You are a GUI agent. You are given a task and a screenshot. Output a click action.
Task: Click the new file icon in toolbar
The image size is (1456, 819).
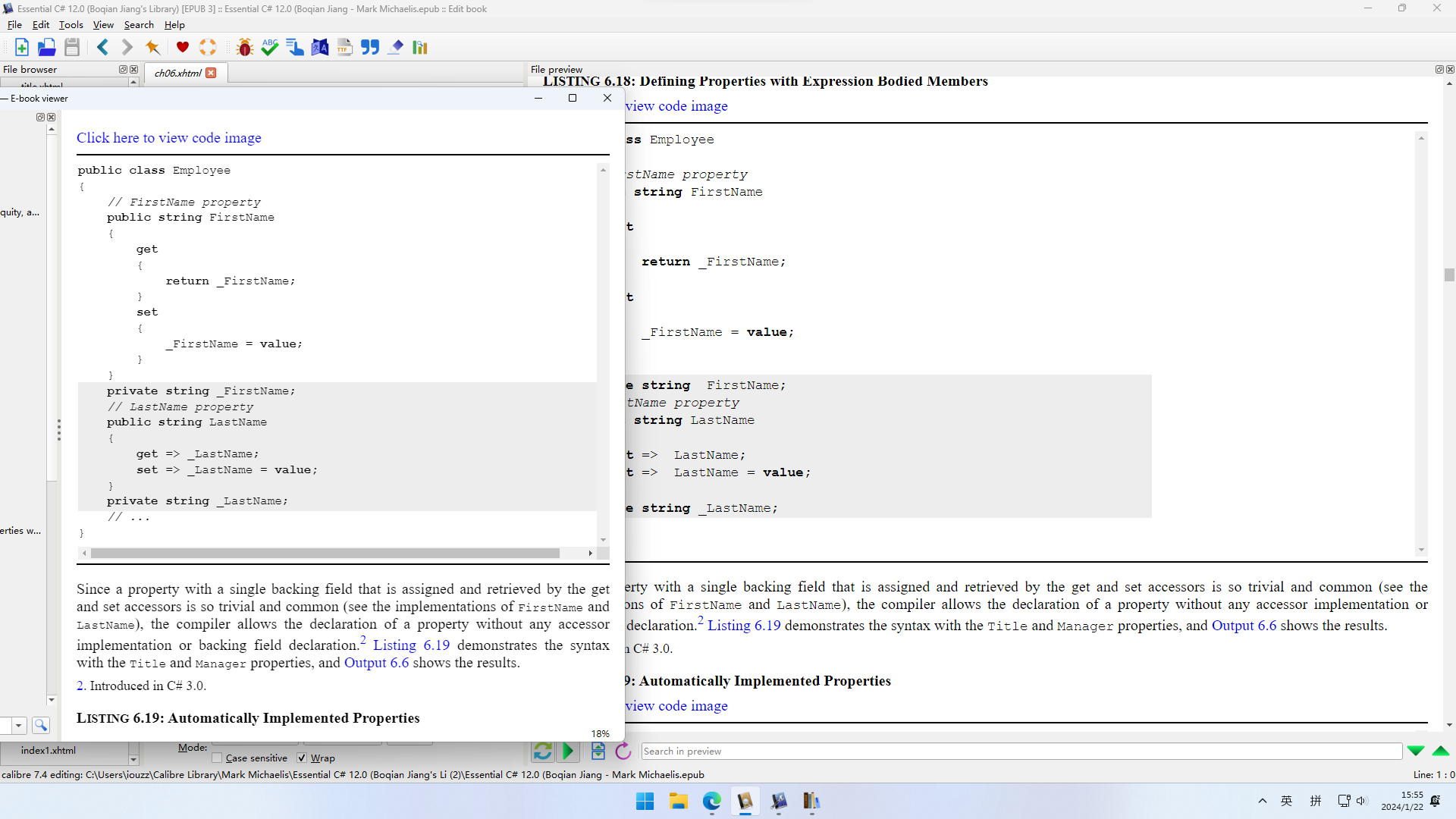(21, 48)
